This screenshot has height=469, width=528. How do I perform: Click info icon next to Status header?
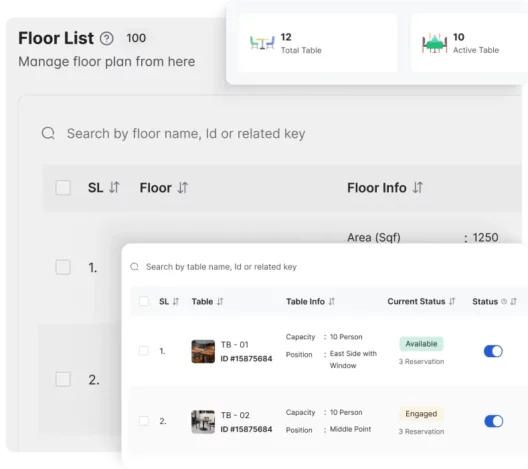(504, 301)
